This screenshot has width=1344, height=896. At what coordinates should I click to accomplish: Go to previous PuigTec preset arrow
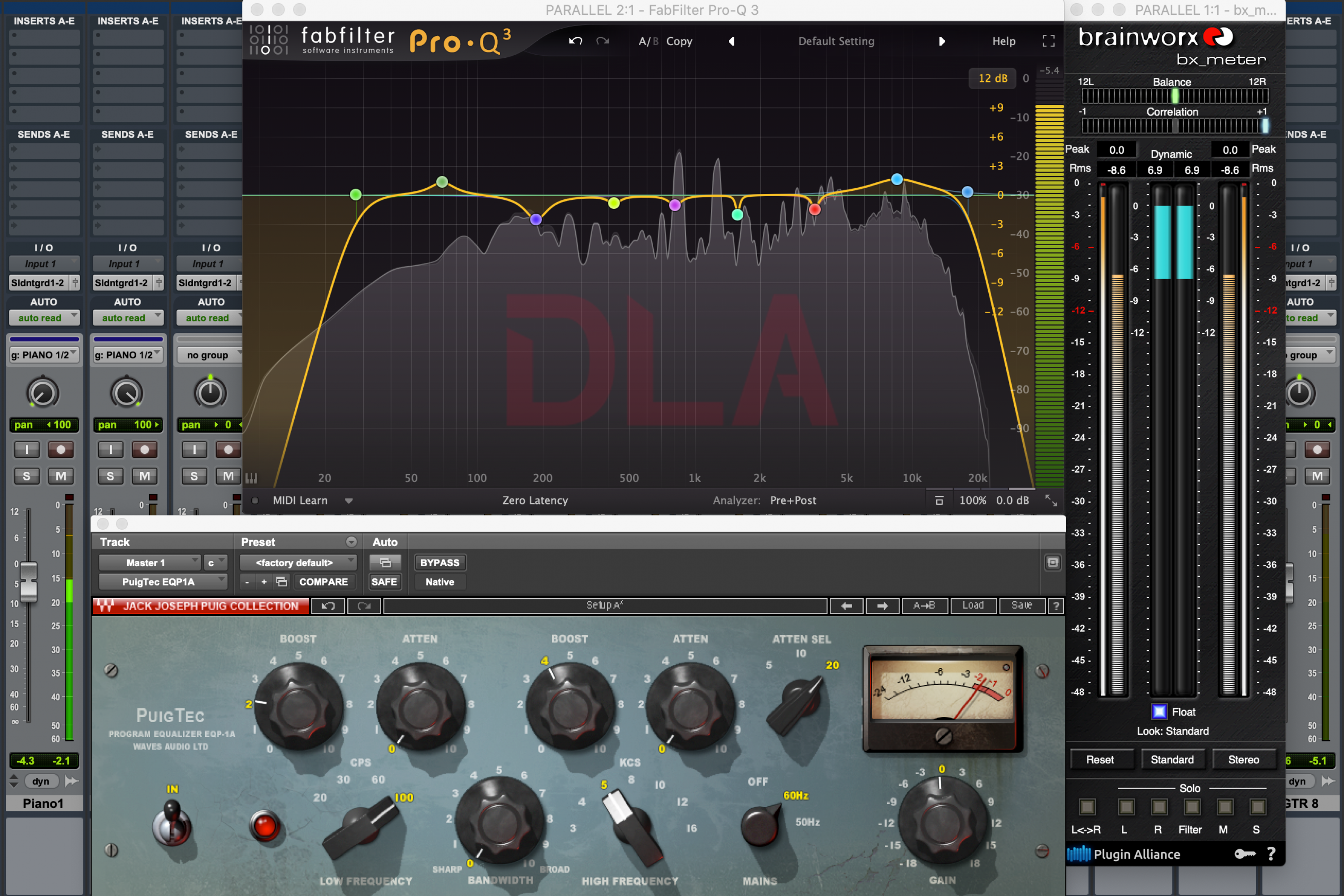click(x=847, y=606)
